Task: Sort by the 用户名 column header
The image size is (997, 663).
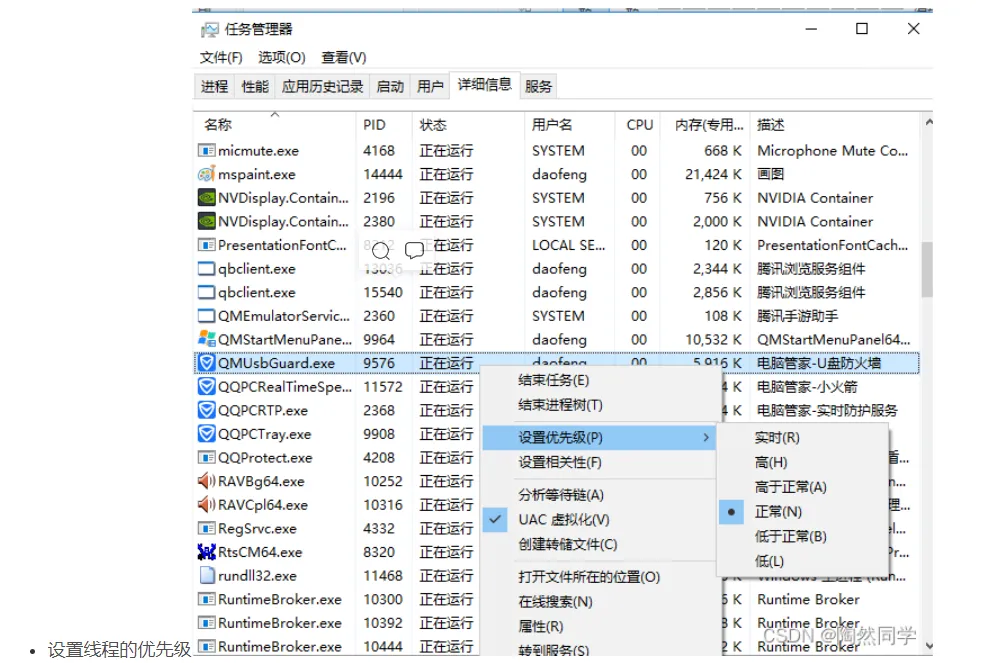Action: (570, 125)
